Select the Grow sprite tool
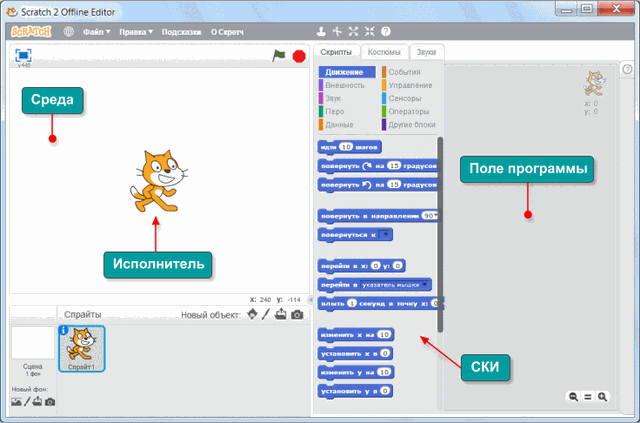This screenshot has height=423, width=640. click(x=353, y=31)
